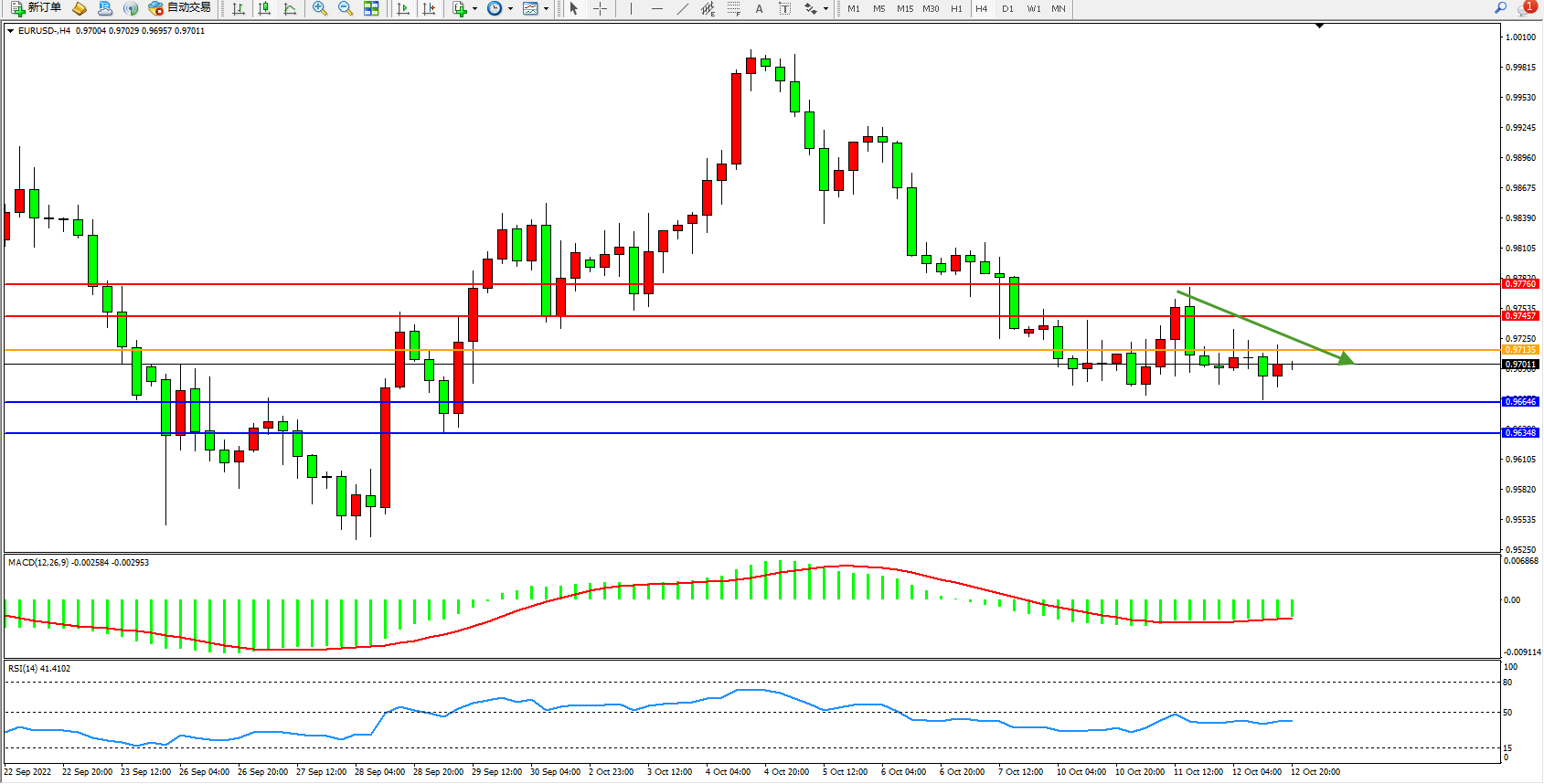The width and height of the screenshot is (1544, 784).
Task: Select the horizontal line tool
Action: 656,8
